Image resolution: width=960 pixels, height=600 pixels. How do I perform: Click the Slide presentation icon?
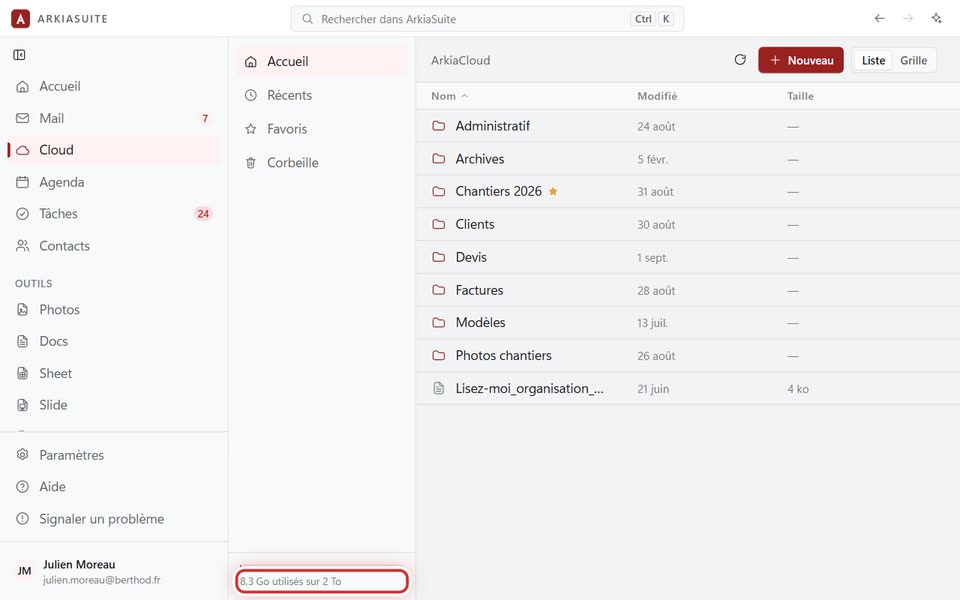click(x=23, y=405)
